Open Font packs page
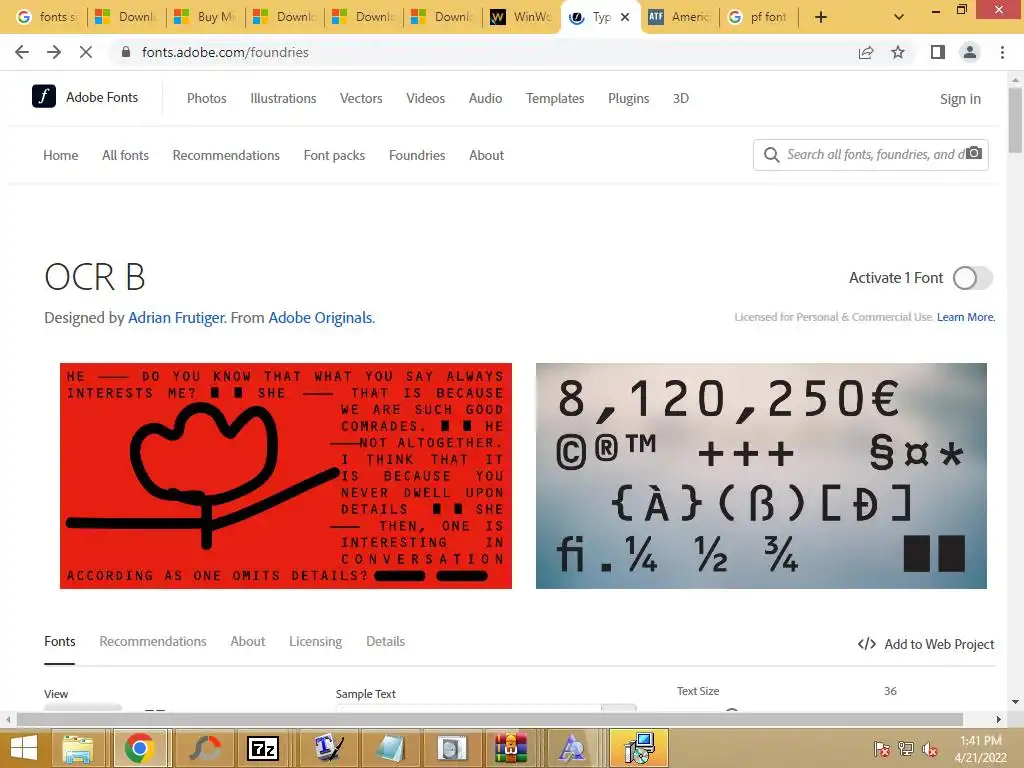Screen dimensions: 1024x768 334,155
